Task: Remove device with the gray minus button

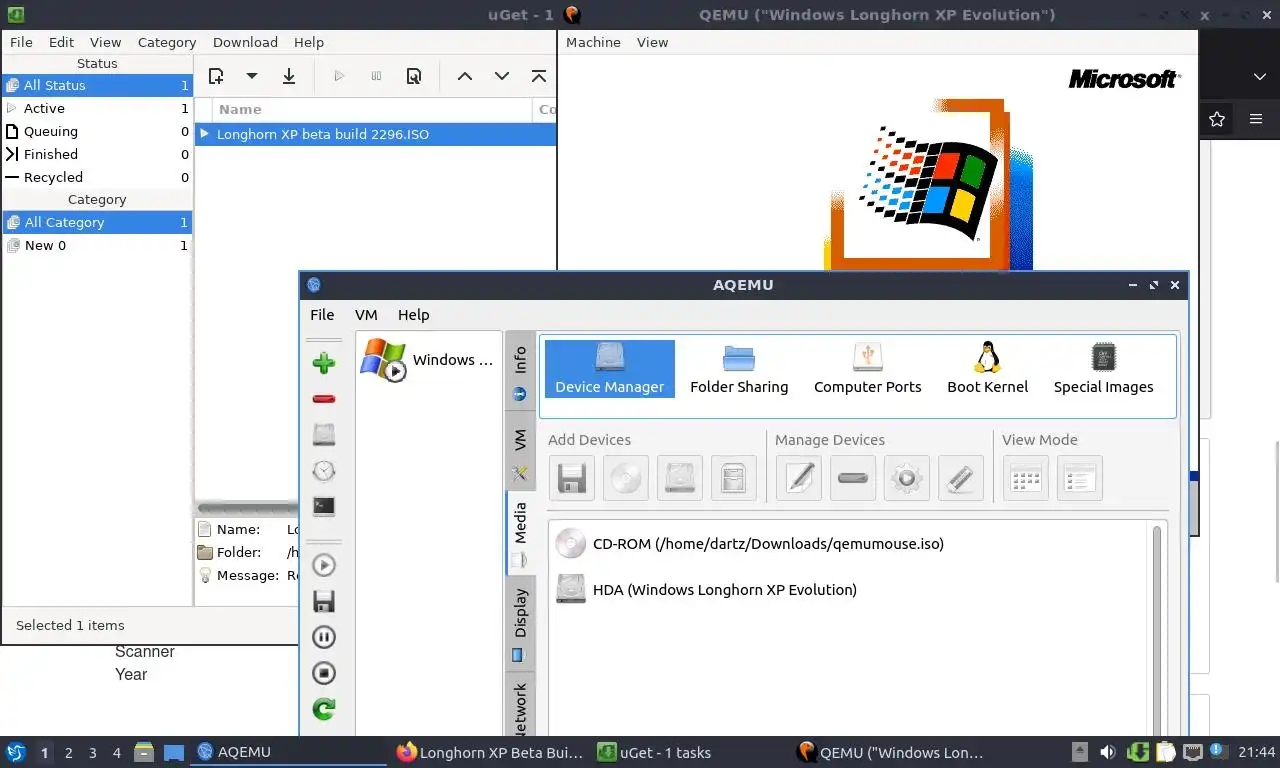Action: pos(853,478)
